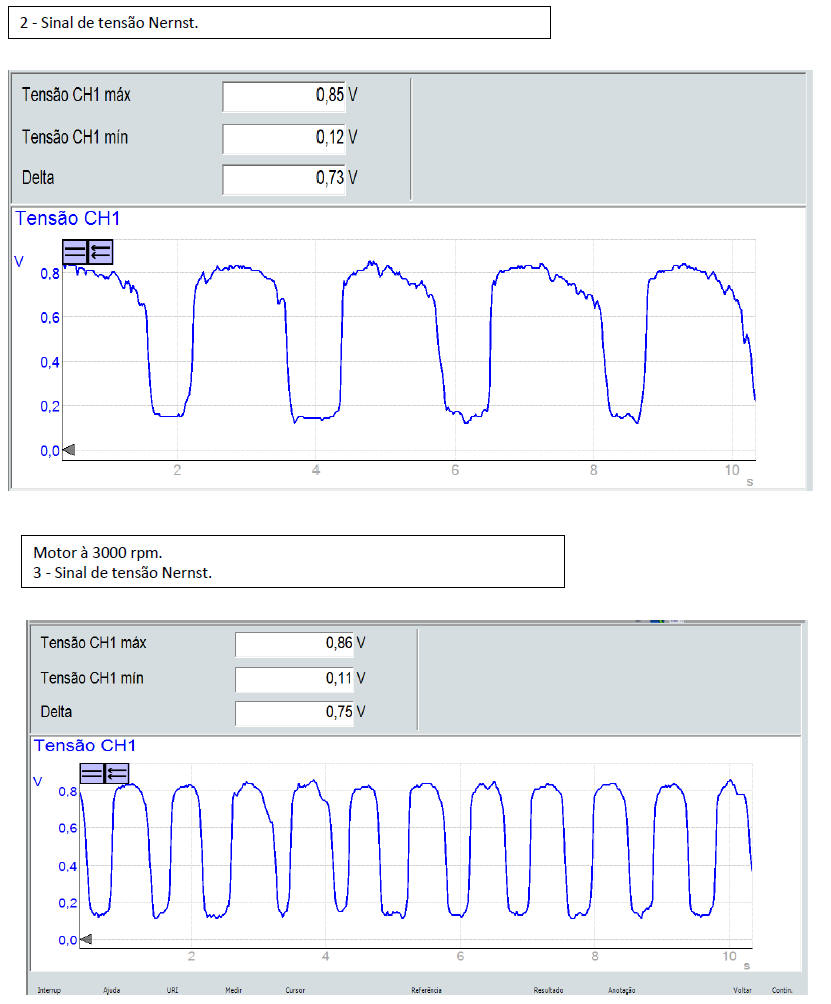Click the upper Tensão CH1 máx value field

click(284, 96)
